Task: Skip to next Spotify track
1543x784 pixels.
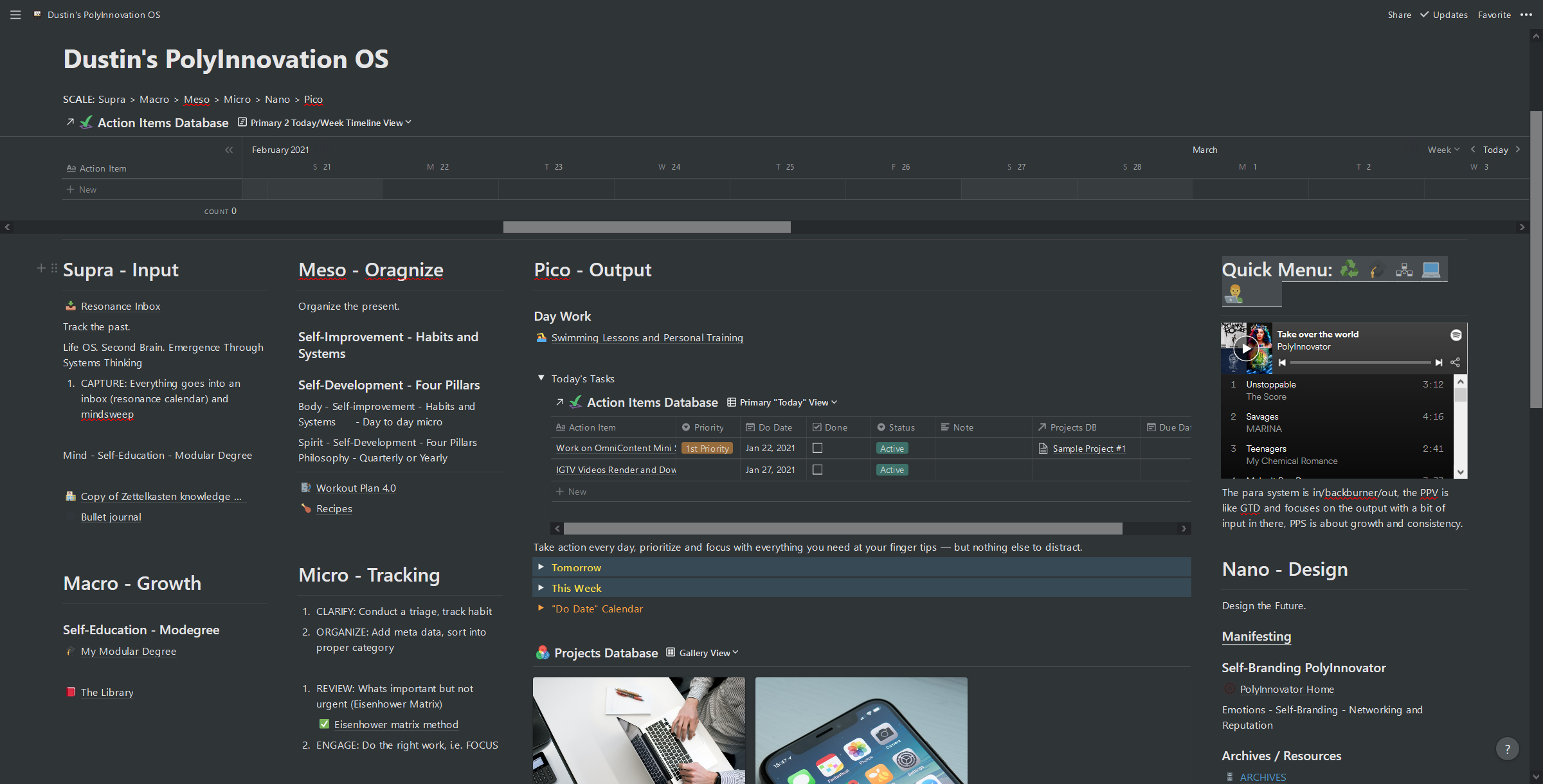Action: pyautogui.click(x=1439, y=362)
